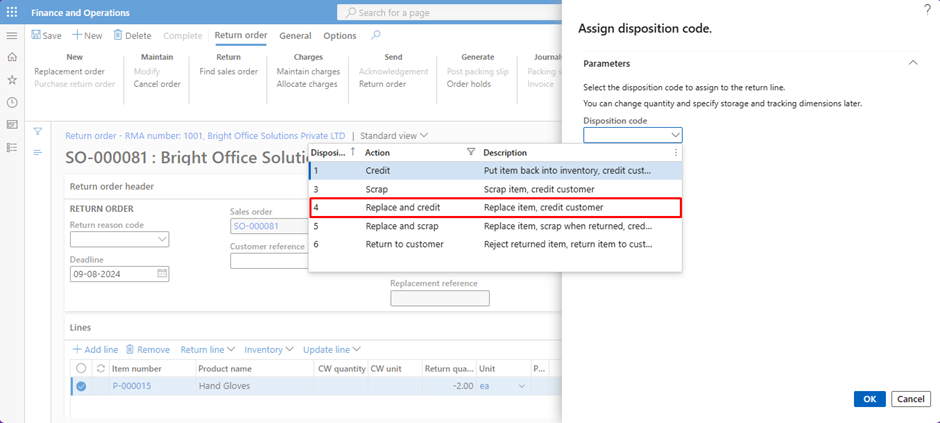The height and width of the screenshot is (423, 940).
Task: Open the Deadline calendar picker
Action: pos(162,273)
